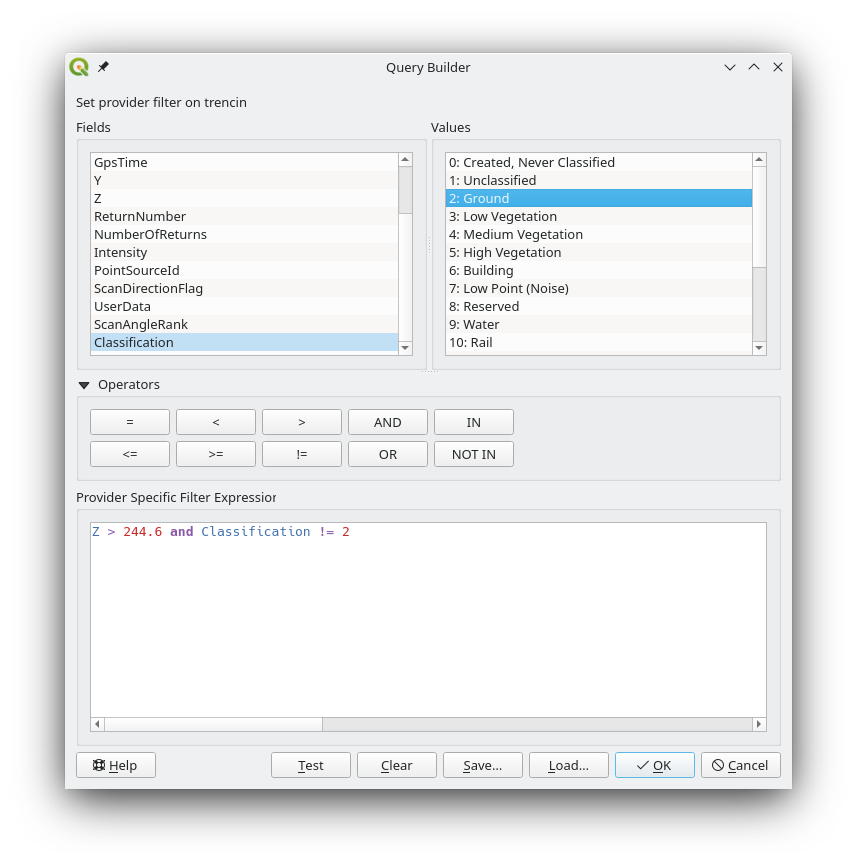Insert the NOT IN operator
857x866 pixels.
point(474,454)
